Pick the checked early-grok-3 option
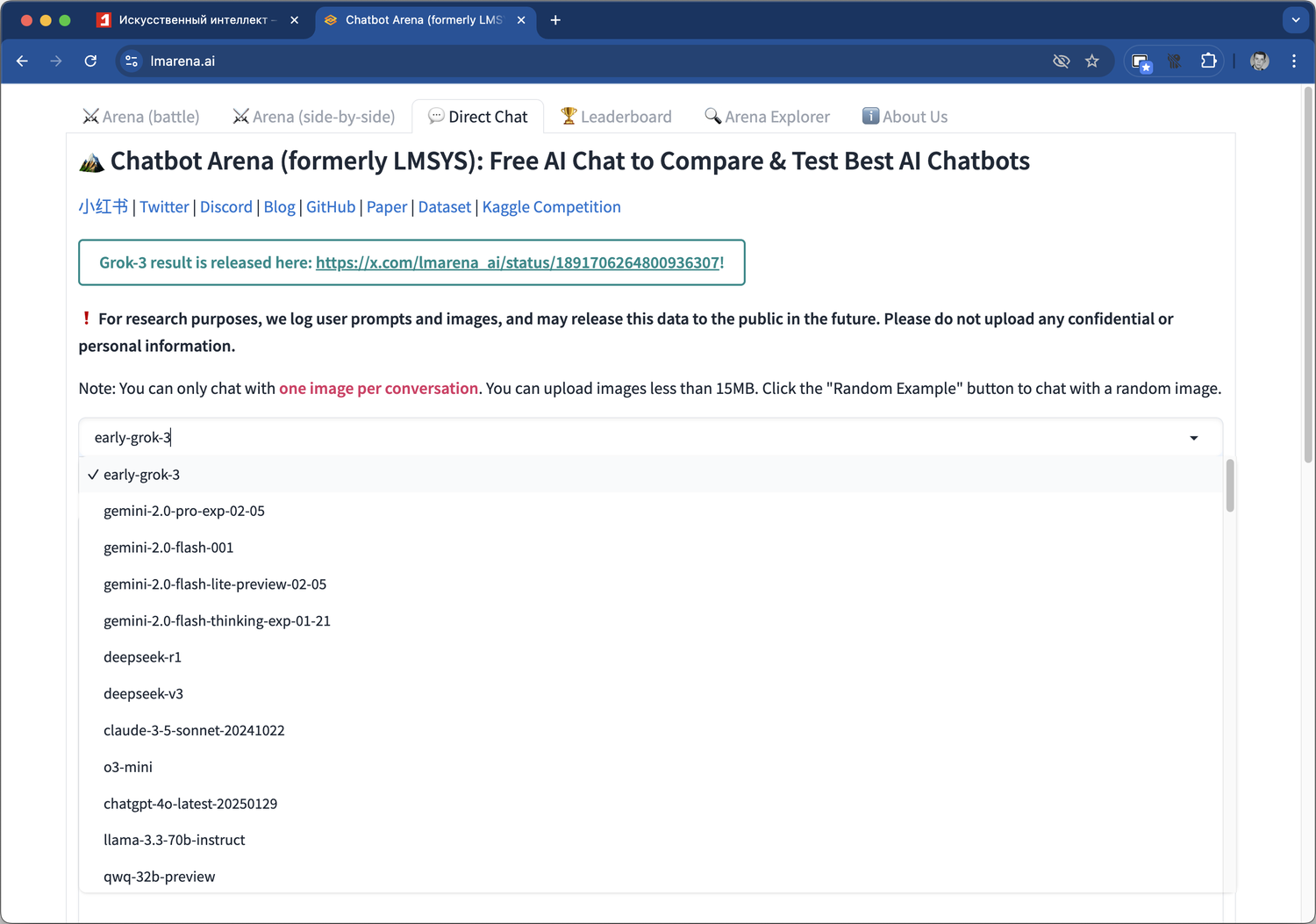Screen dimensions: 1316x924 click(x=141, y=475)
